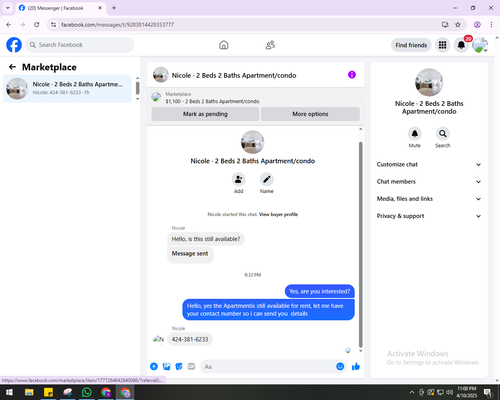Viewport: 500px width, 400px height.
Task: Click the 424-381-6233 message bubble
Action: [x=190, y=339]
